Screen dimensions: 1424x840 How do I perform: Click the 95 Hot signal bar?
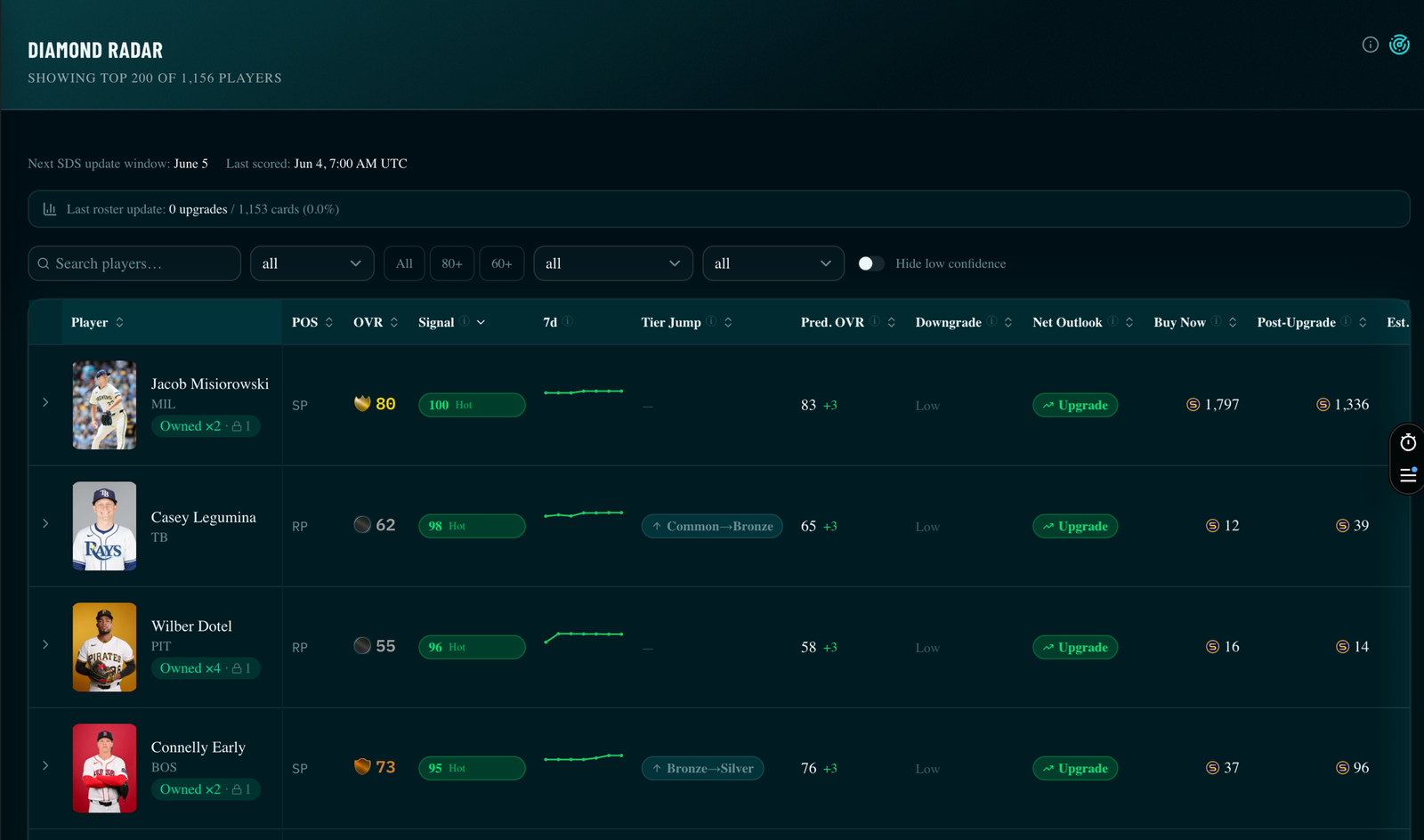point(472,768)
